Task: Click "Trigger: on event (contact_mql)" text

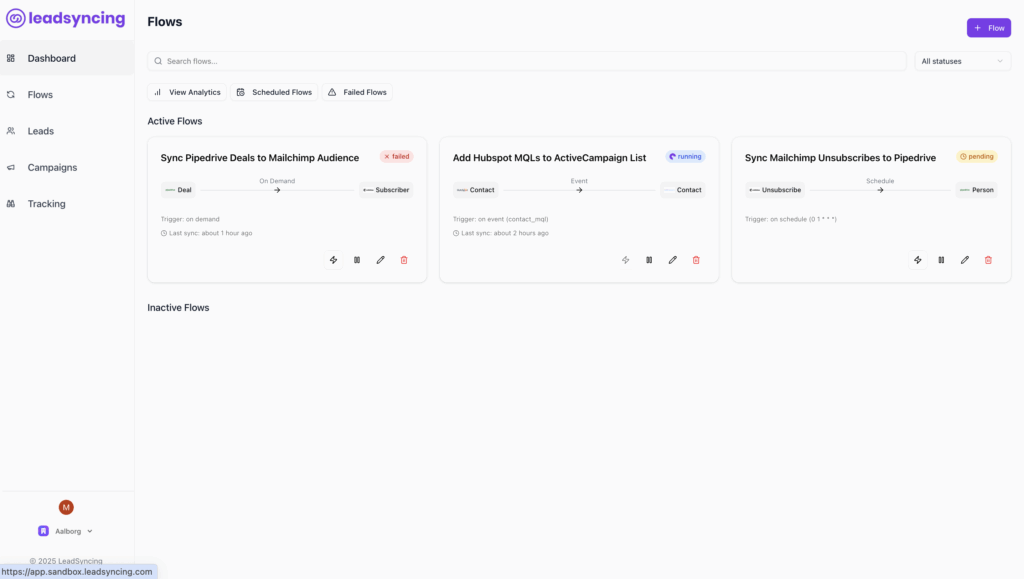Action: (500, 219)
